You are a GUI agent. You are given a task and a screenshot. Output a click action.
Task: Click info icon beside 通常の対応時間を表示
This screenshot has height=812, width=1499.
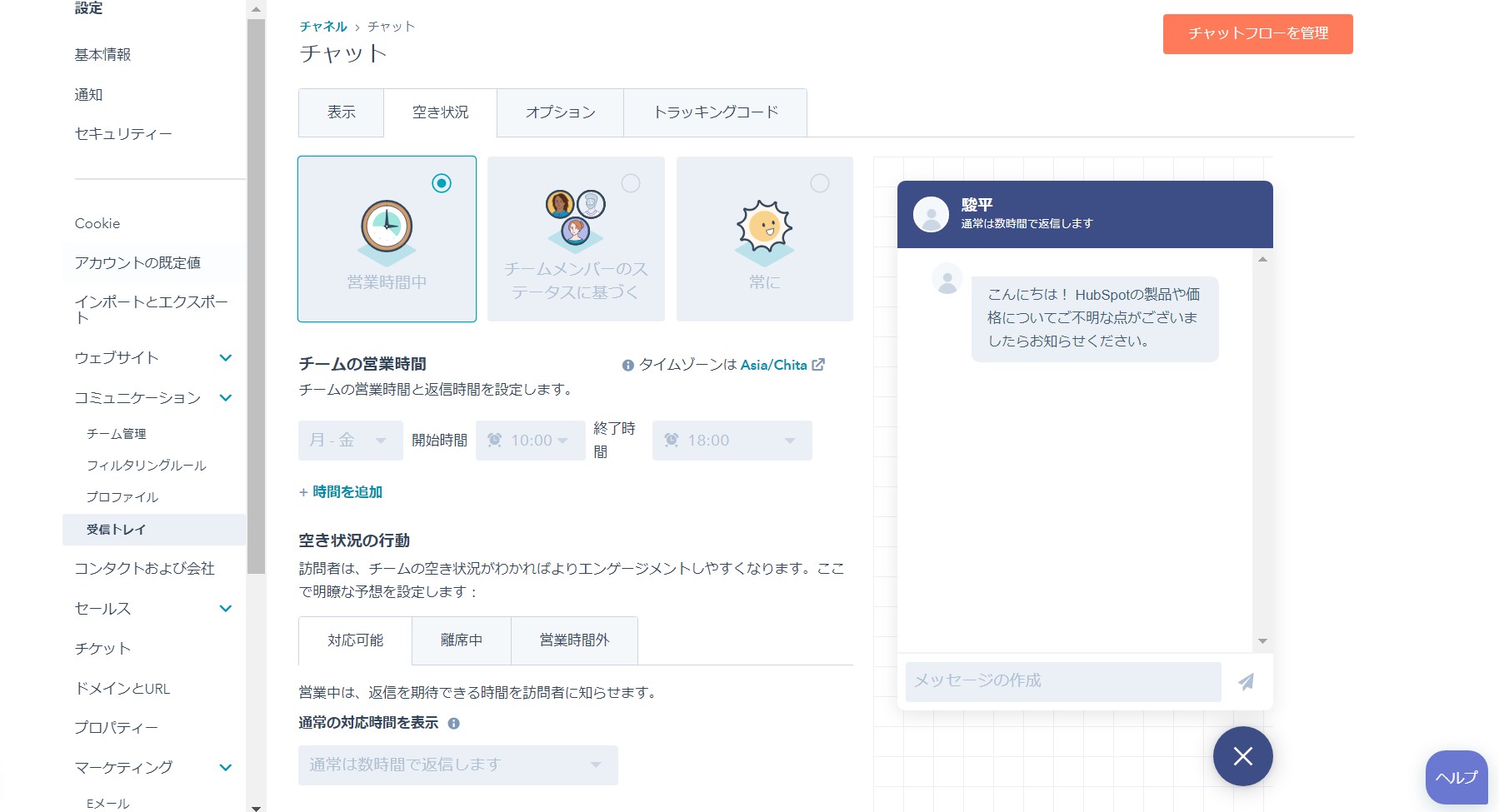click(454, 724)
